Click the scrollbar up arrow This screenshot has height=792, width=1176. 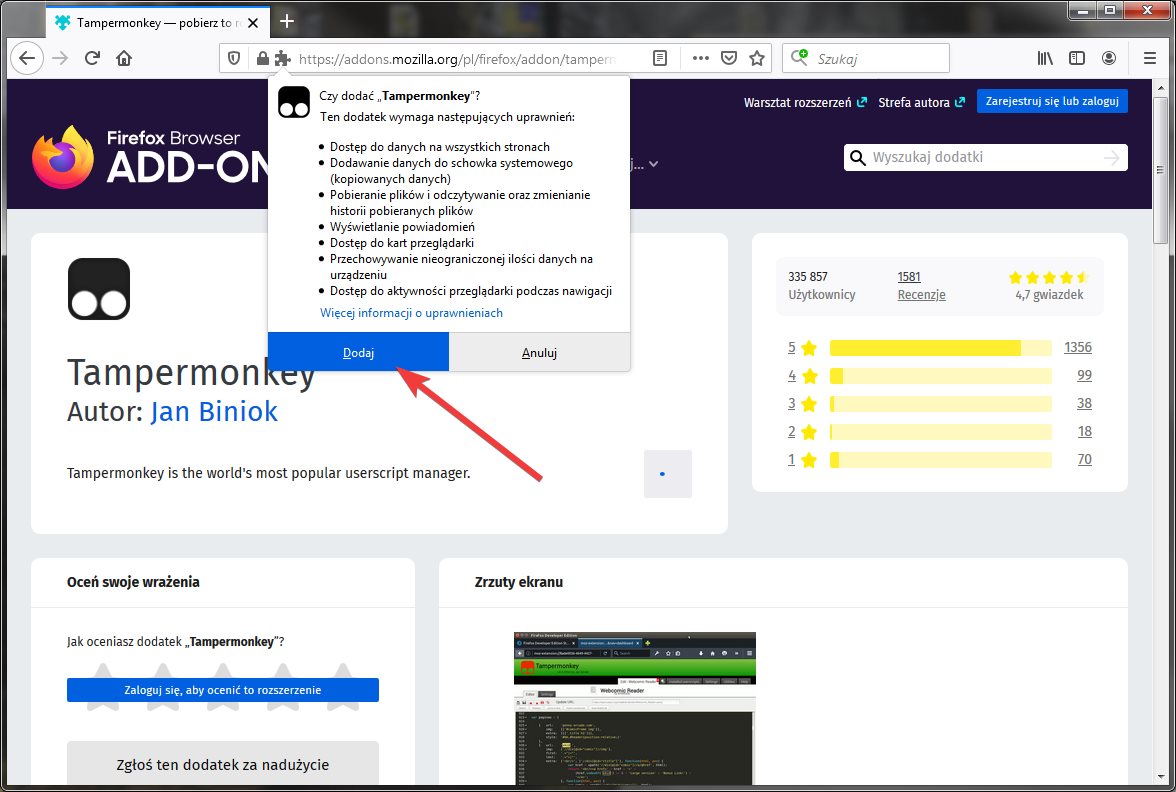(1161, 88)
